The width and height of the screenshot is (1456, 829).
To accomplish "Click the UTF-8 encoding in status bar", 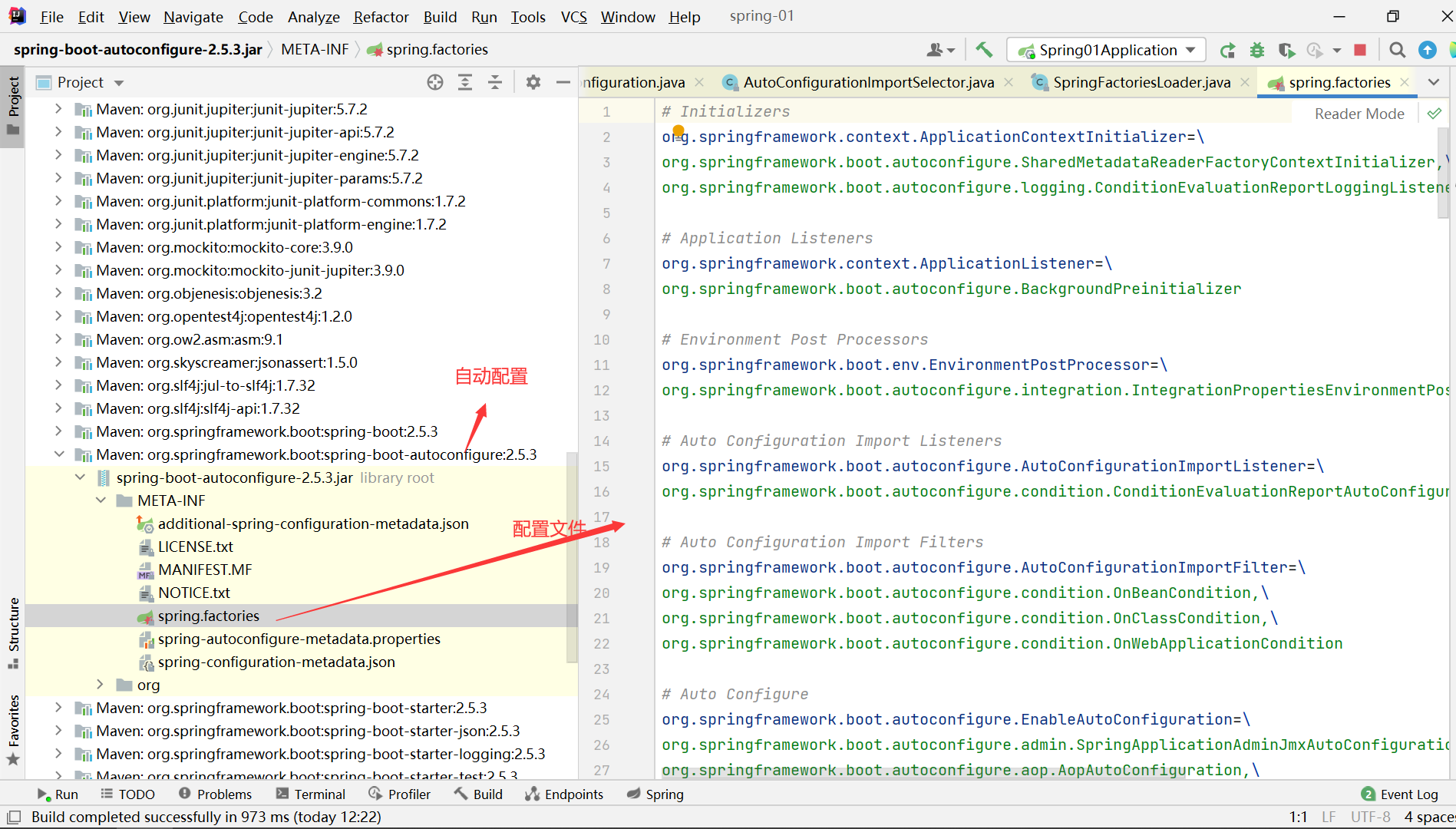I will tap(1370, 817).
